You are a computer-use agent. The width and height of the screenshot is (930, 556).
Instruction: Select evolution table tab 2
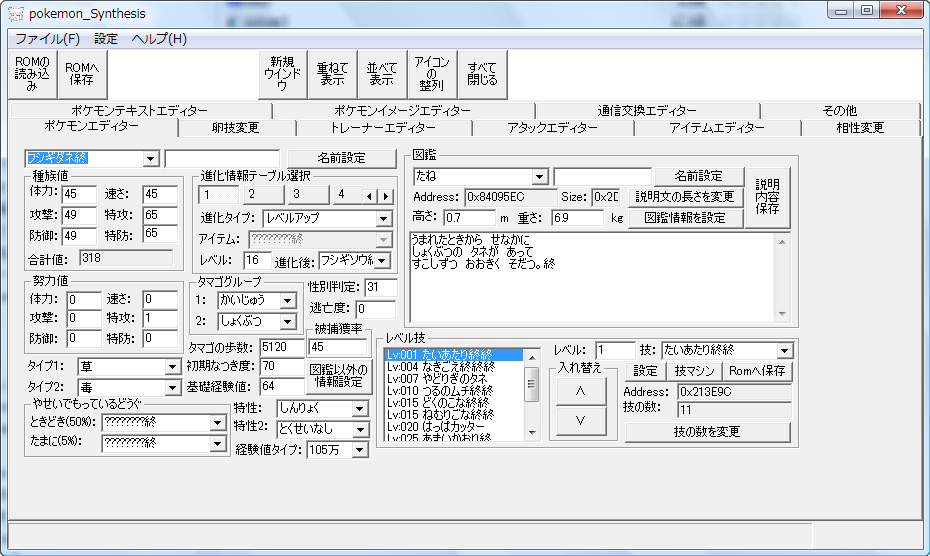point(263,195)
